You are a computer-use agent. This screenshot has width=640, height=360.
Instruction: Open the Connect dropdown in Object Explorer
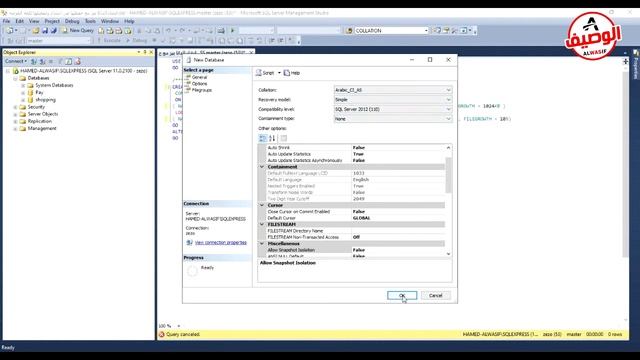(x=16, y=61)
